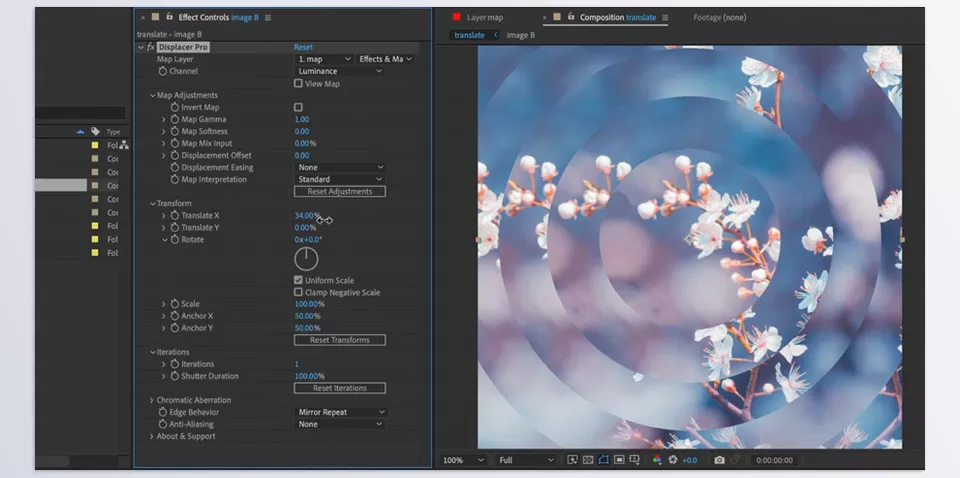Image resolution: width=960 pixels, height=478 pixels.
Task: Toggle the Effect Controls panel lock
Action: pyautogui.click(x=170, y=17)
